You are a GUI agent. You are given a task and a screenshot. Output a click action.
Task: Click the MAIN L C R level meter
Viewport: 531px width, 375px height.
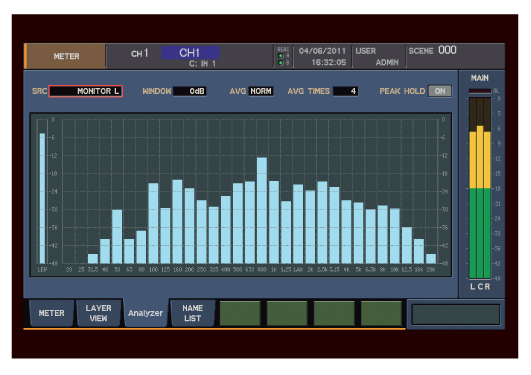coord(480,188)
